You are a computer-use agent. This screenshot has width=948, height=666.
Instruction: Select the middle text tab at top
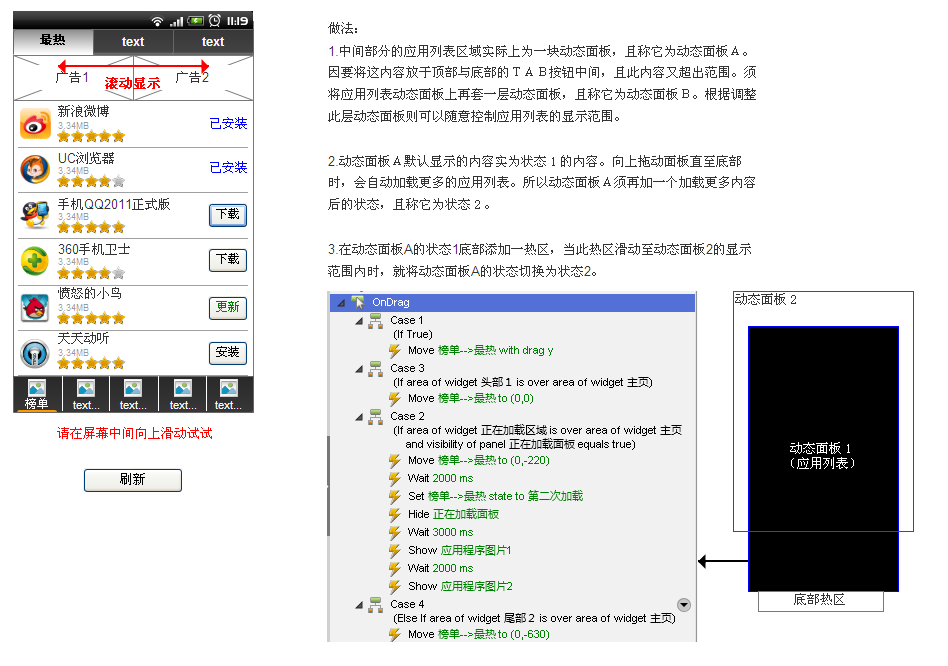pyautogui.click(x=133, y=42)
